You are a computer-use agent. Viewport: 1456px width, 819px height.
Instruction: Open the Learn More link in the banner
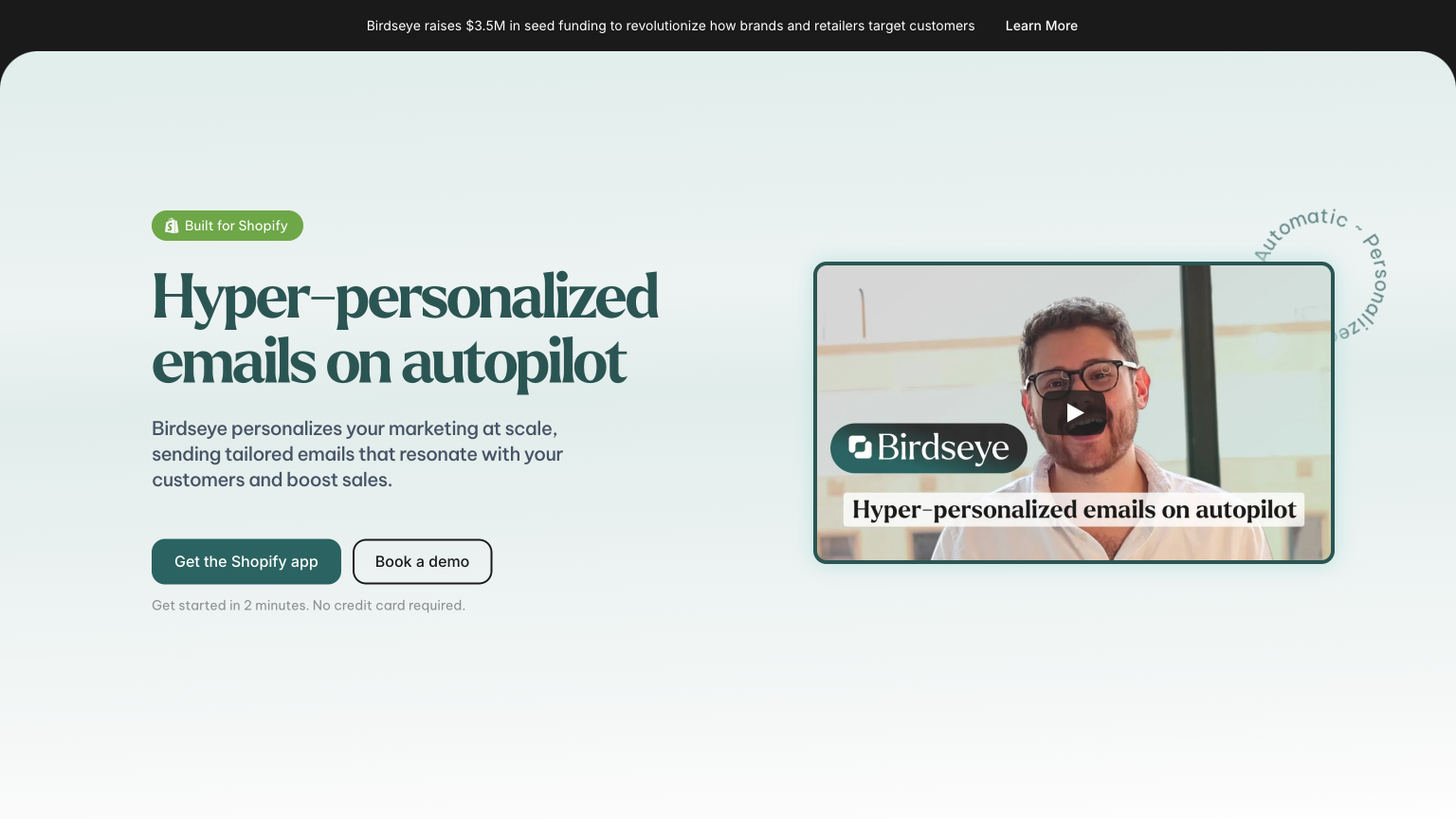1041,26
